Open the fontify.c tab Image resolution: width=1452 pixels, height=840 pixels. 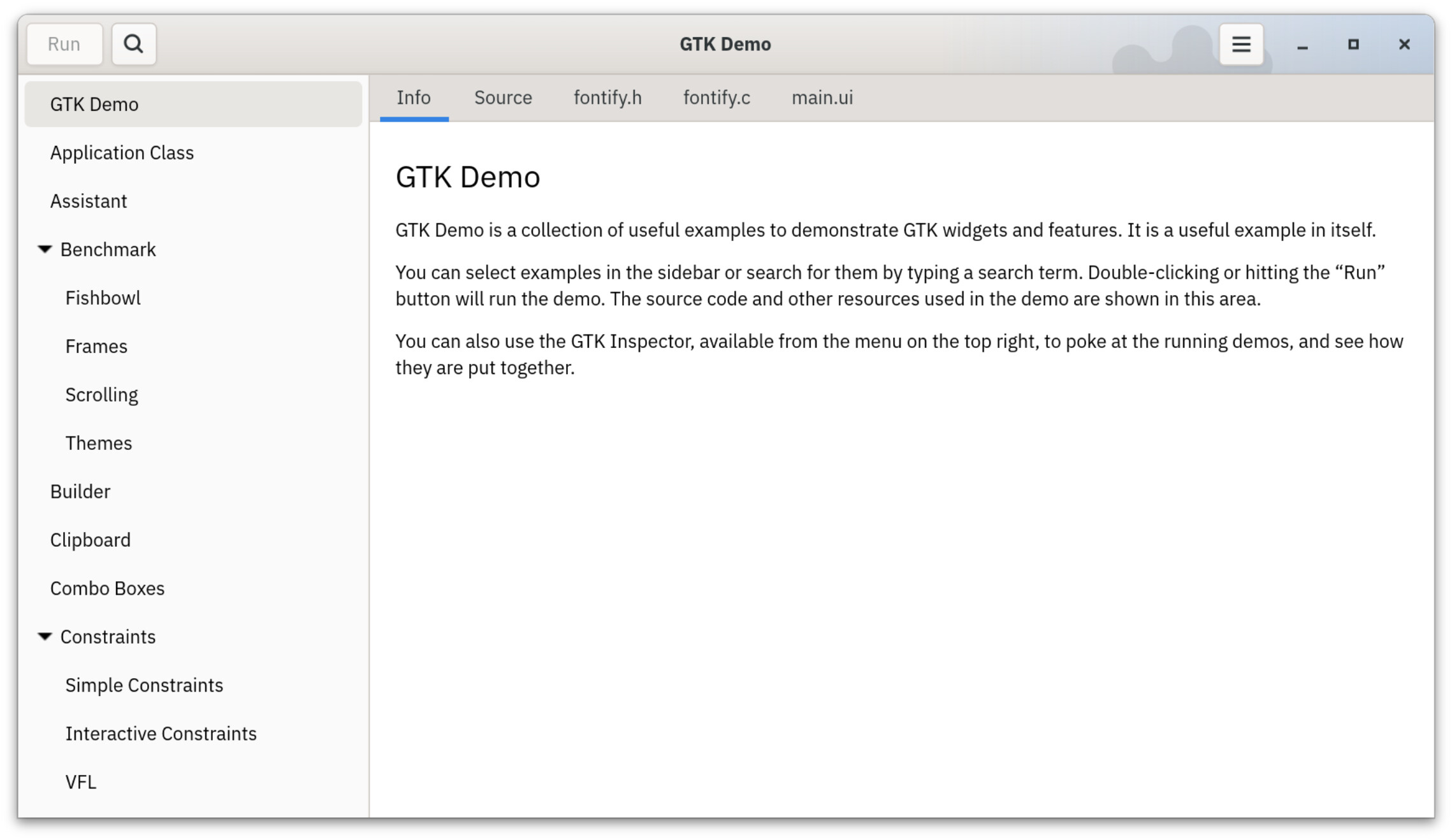[x=716, y=98]
